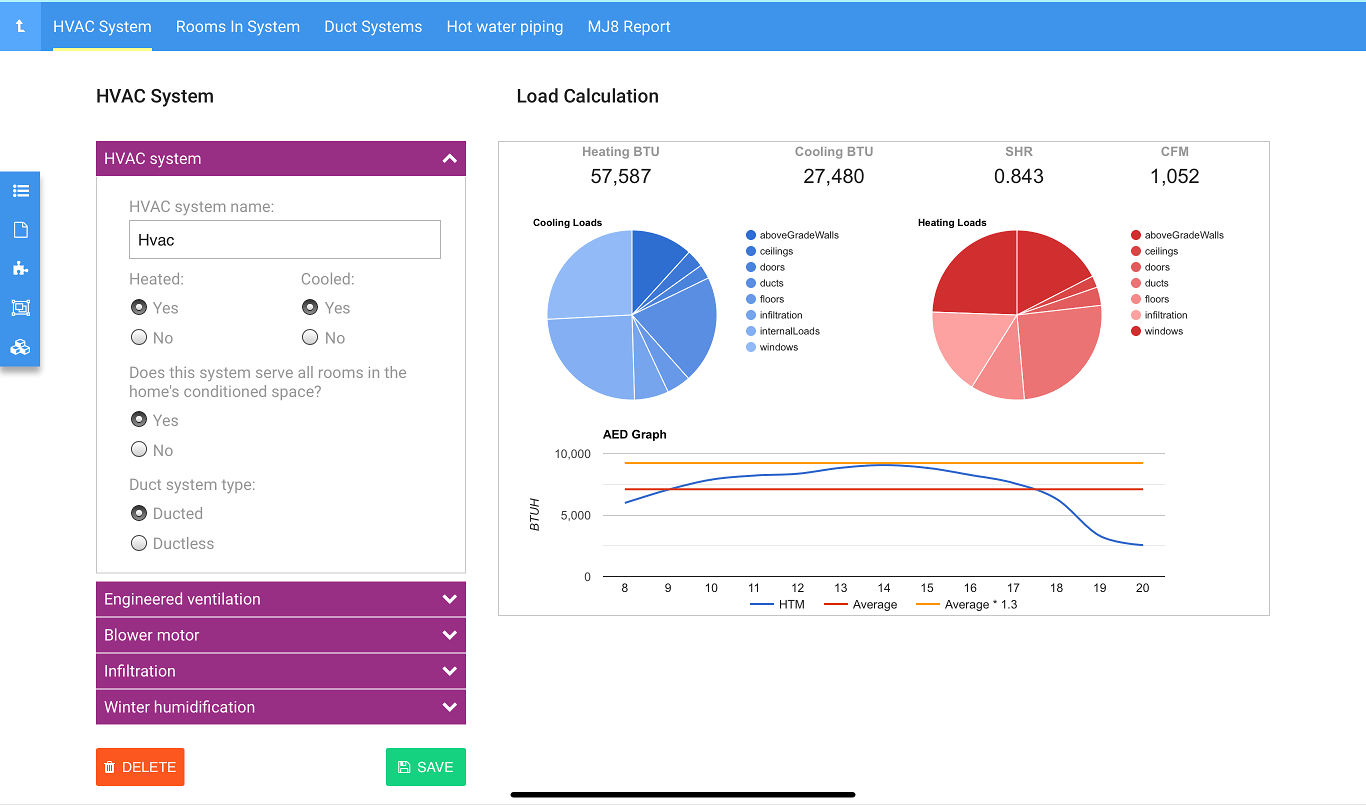Switch to the Duct Systems tab

(373, 26)
